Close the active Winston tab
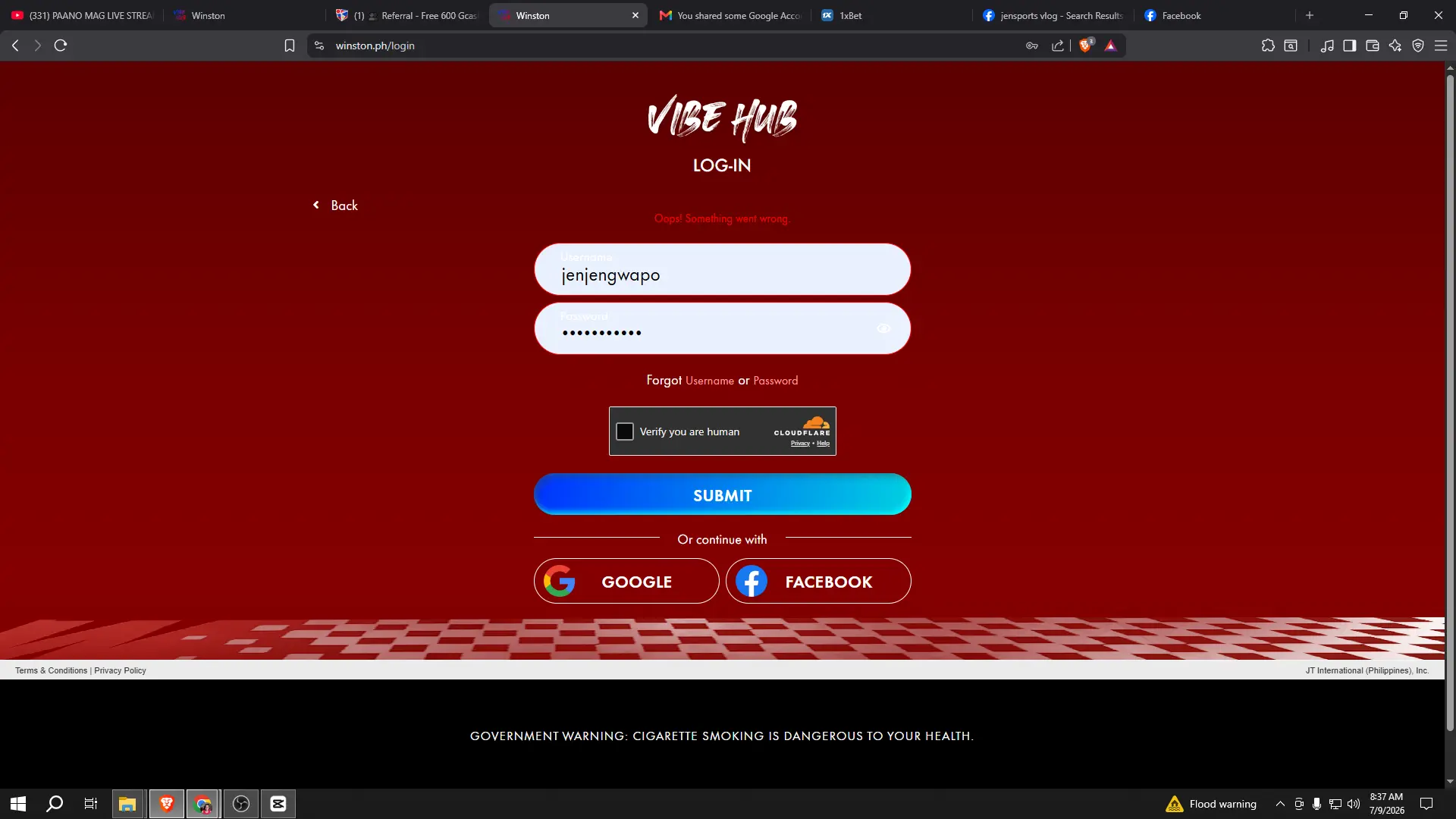Screen dimensions: 1456x819 pyautogui.click(x=635, y=15)
